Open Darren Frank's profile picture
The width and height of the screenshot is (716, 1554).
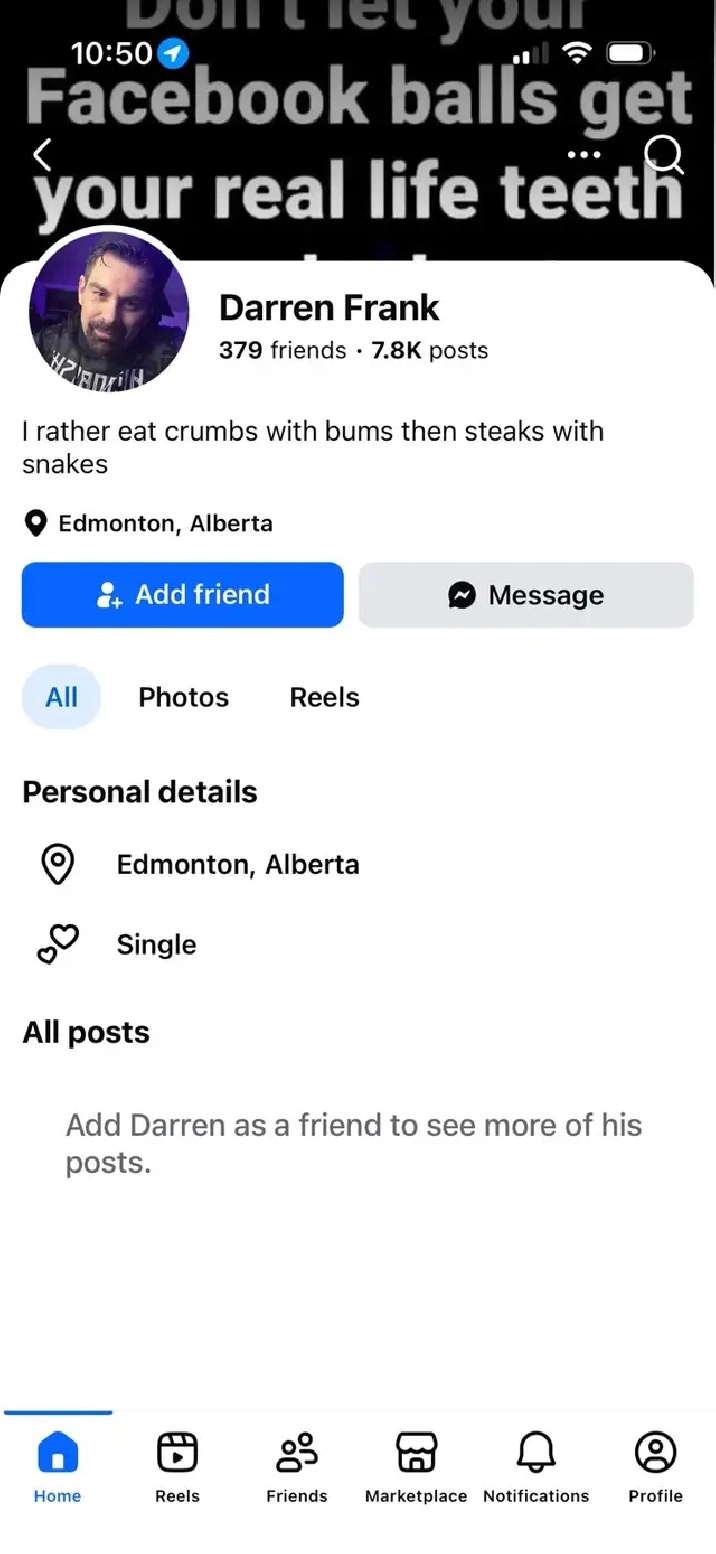109,313
